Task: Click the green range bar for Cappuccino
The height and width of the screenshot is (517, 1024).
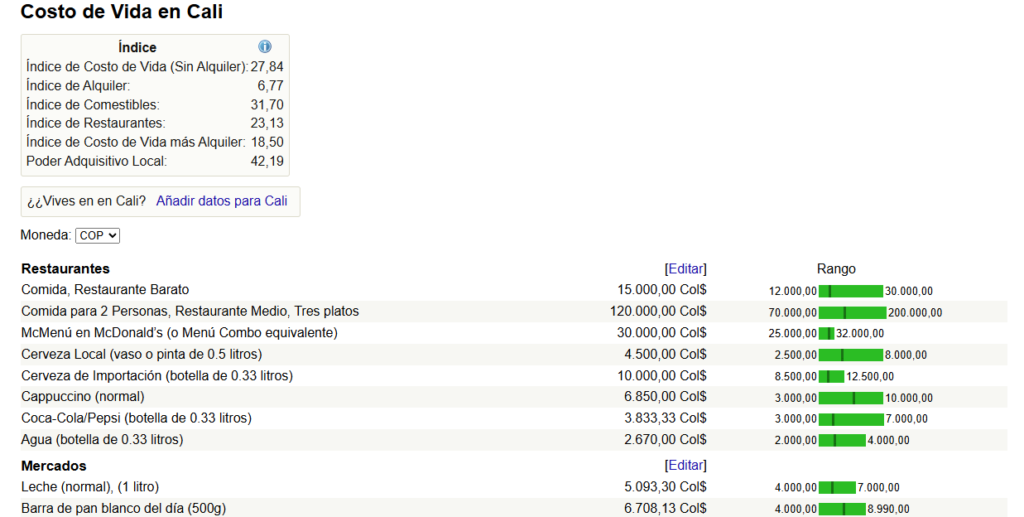Action: pyautogui.click(x=851, y=398)
